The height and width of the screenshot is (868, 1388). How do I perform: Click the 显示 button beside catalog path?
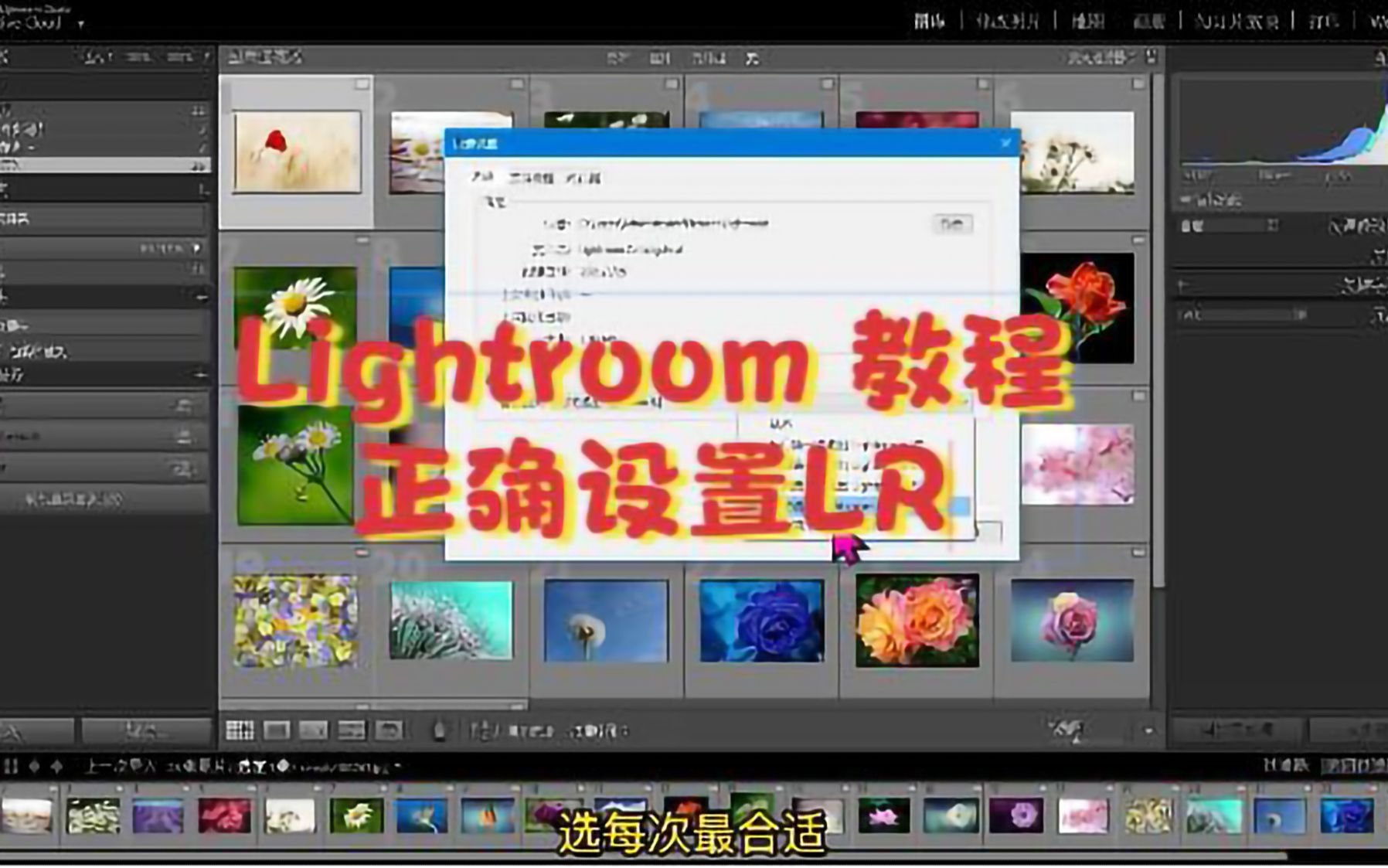click(x=952, y=224)
